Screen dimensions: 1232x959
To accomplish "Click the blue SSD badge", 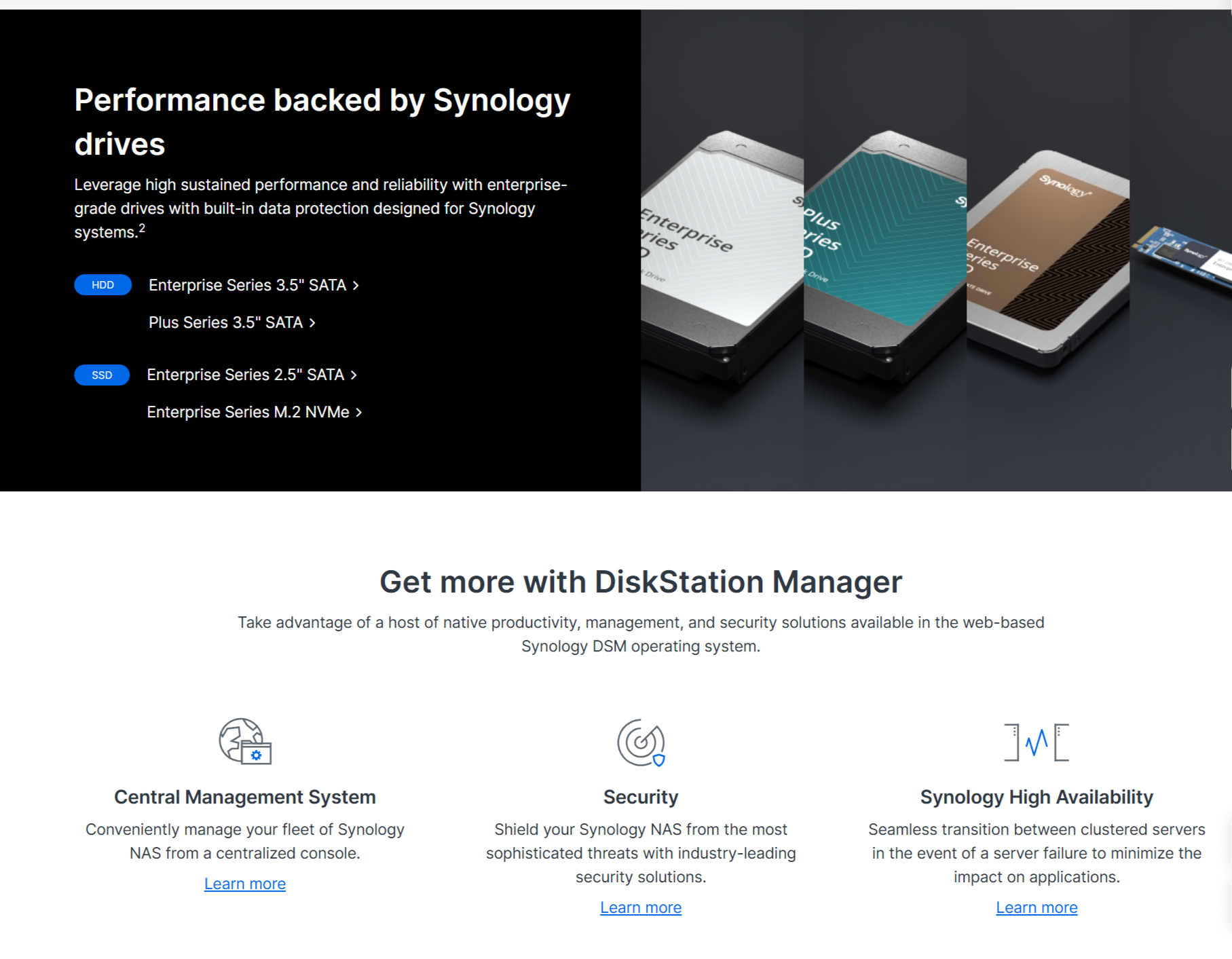I will click(102, 375).
